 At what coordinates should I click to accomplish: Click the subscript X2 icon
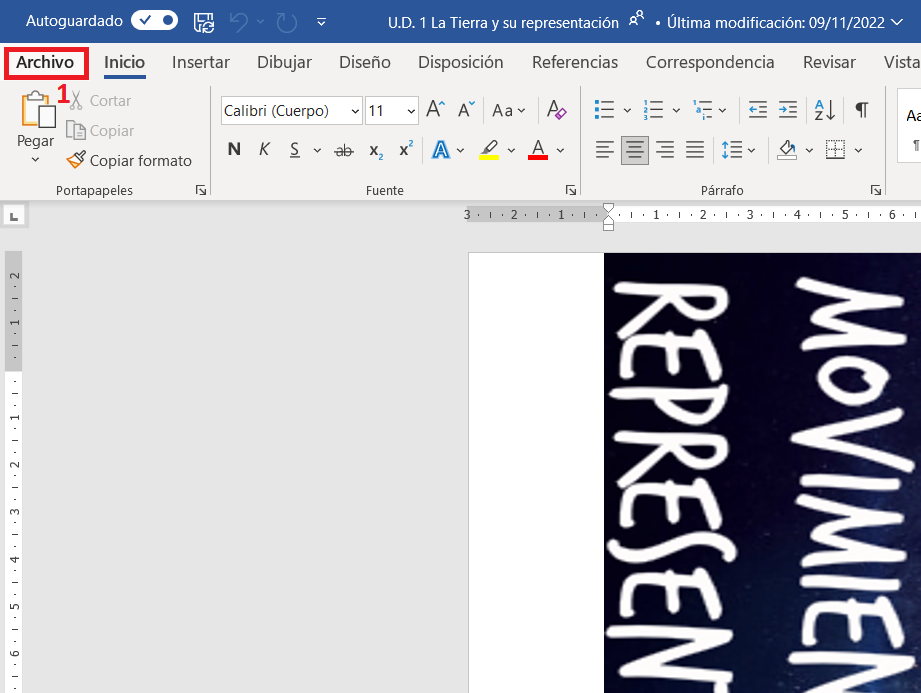point(375,151)
